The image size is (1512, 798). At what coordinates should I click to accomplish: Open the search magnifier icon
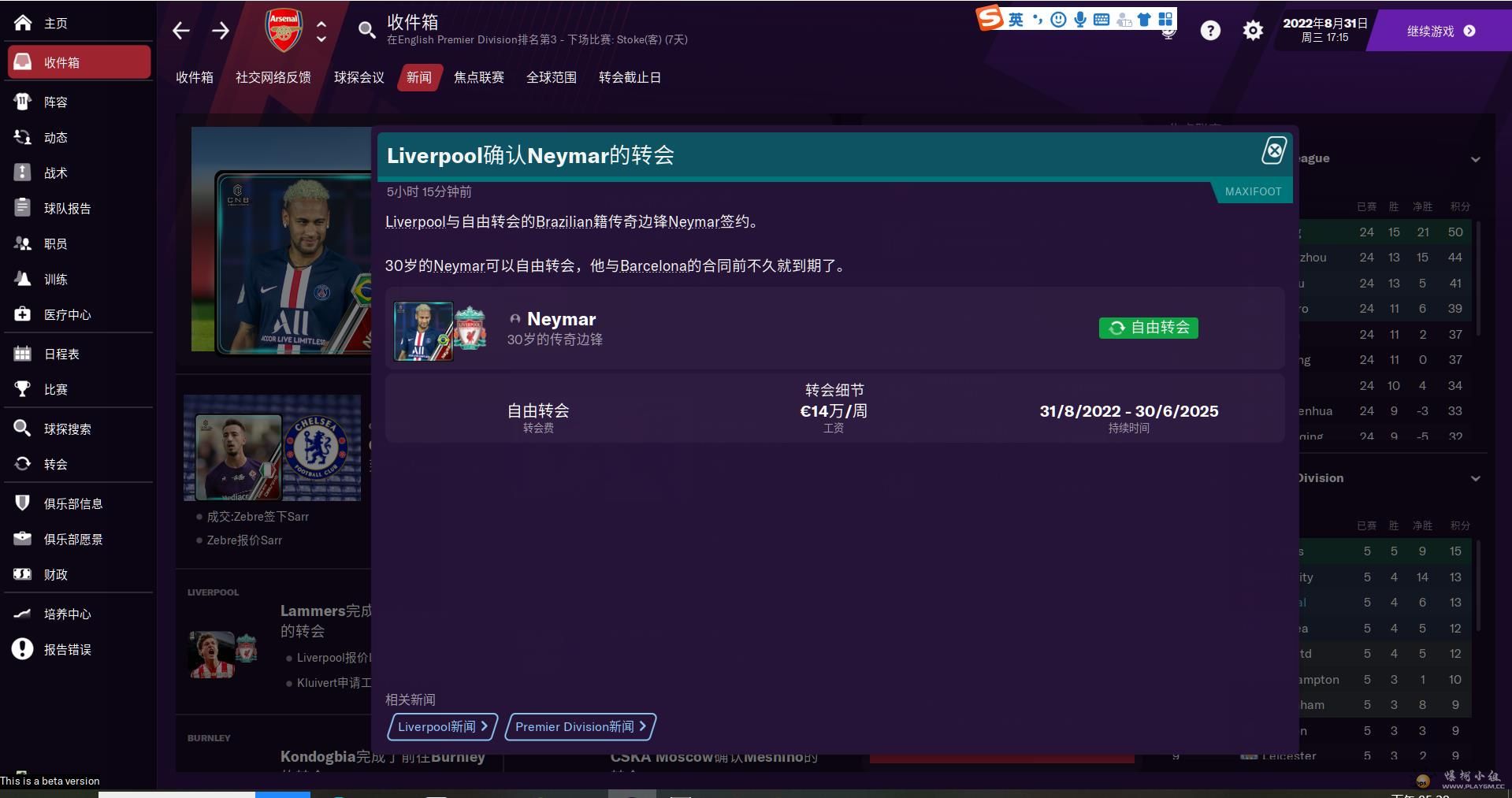click(366, 30)
